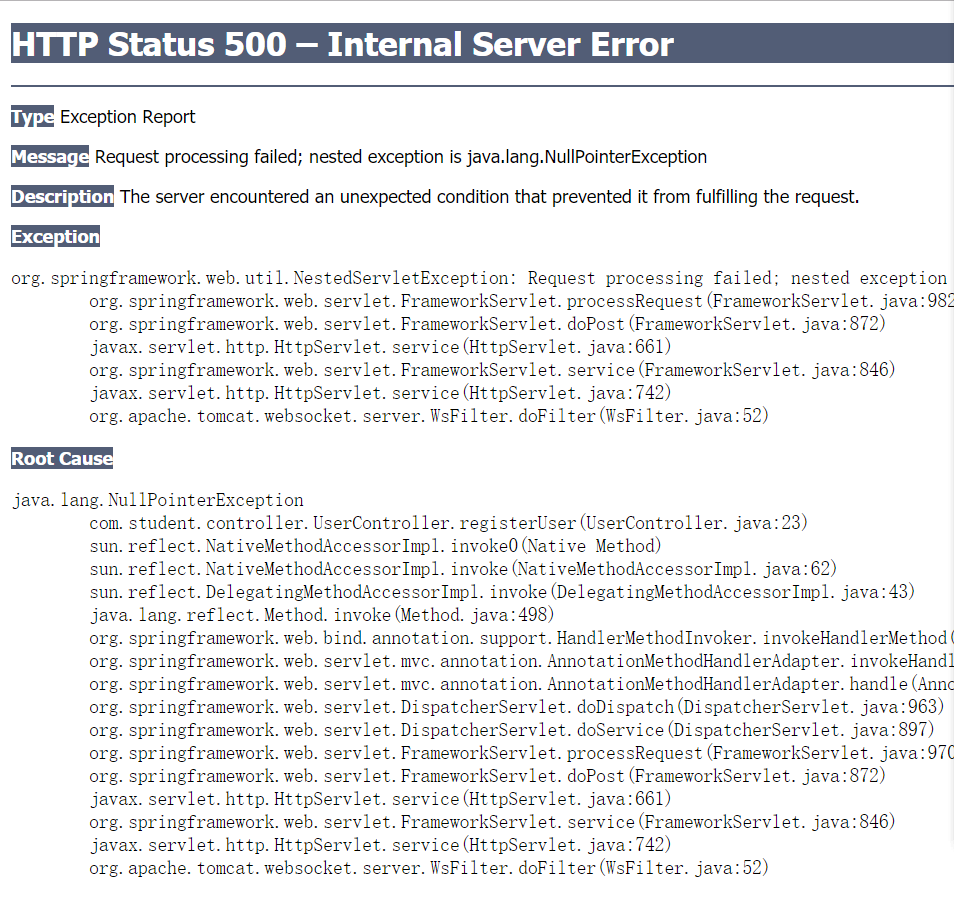Click FrameworkServlet.doPost line under Root Cause section

[x=487, y=776]
